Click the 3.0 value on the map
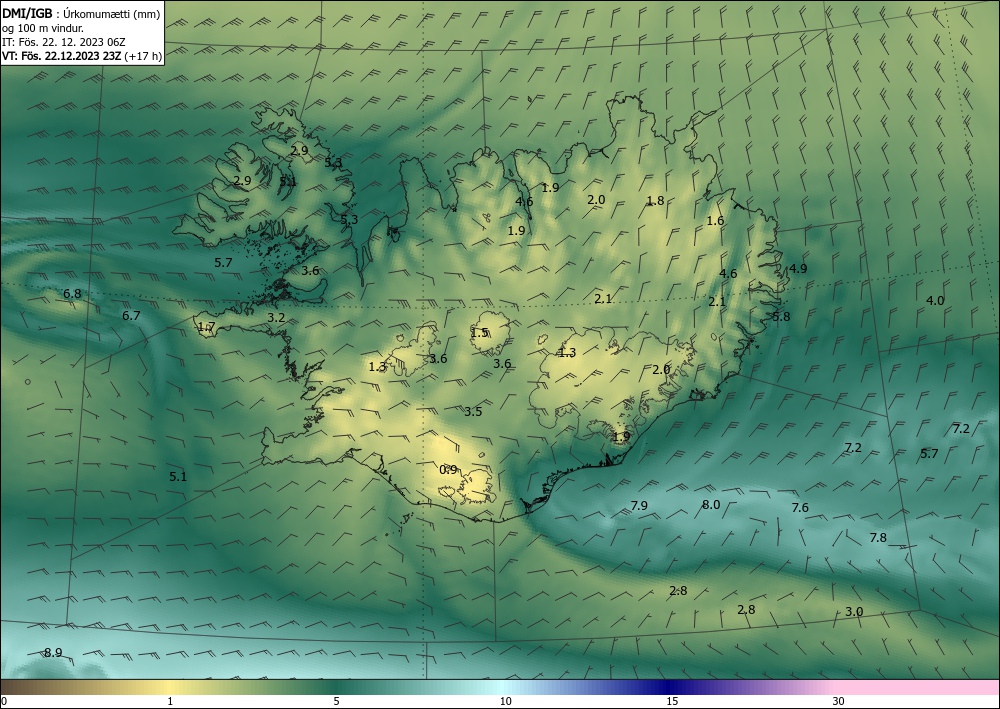The image size is (1000, 709). pyautogui.click(x=854, y=611)
